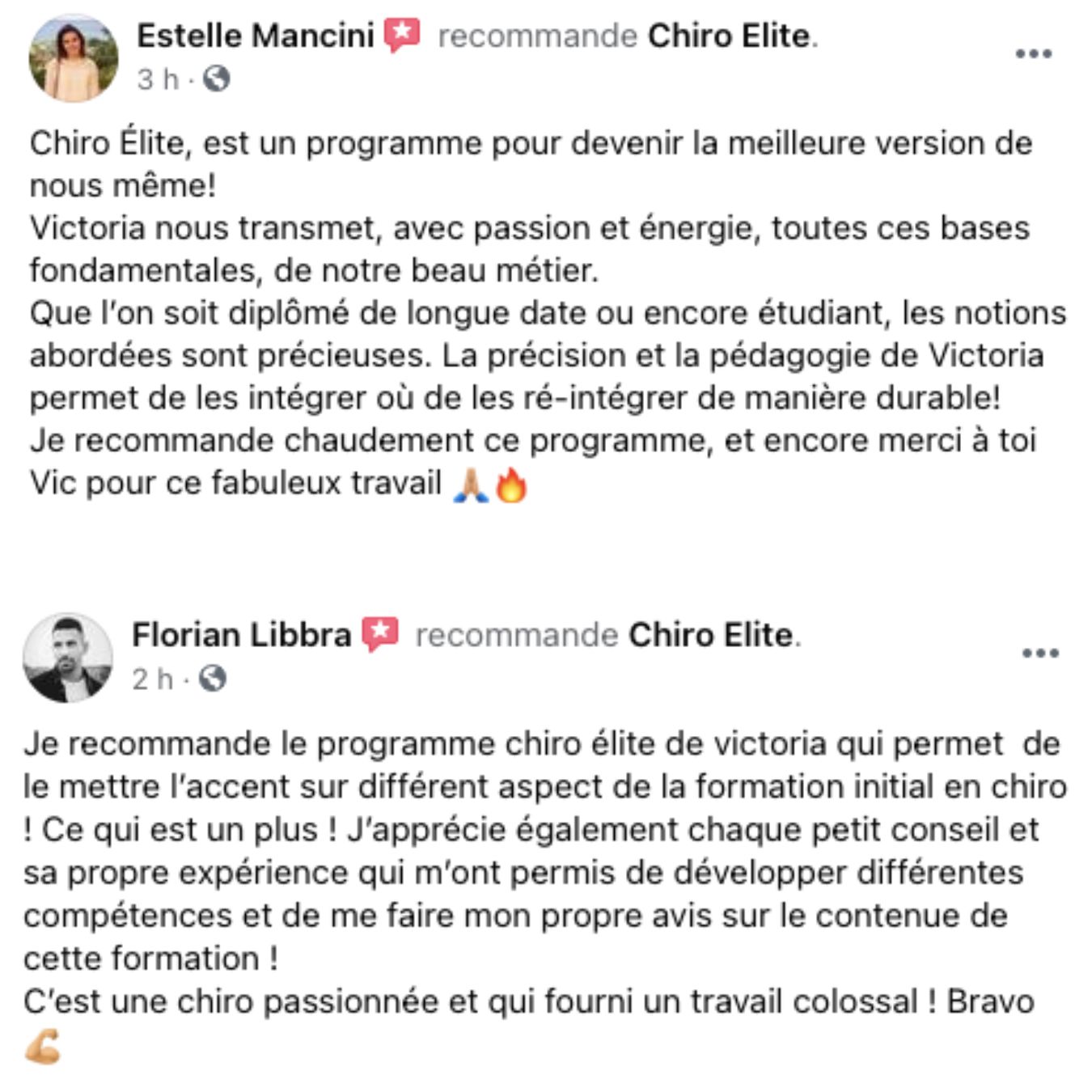Open the three-dot menu on Florian's post
1092x1092 pixels.
click(x=1039, y=654)
